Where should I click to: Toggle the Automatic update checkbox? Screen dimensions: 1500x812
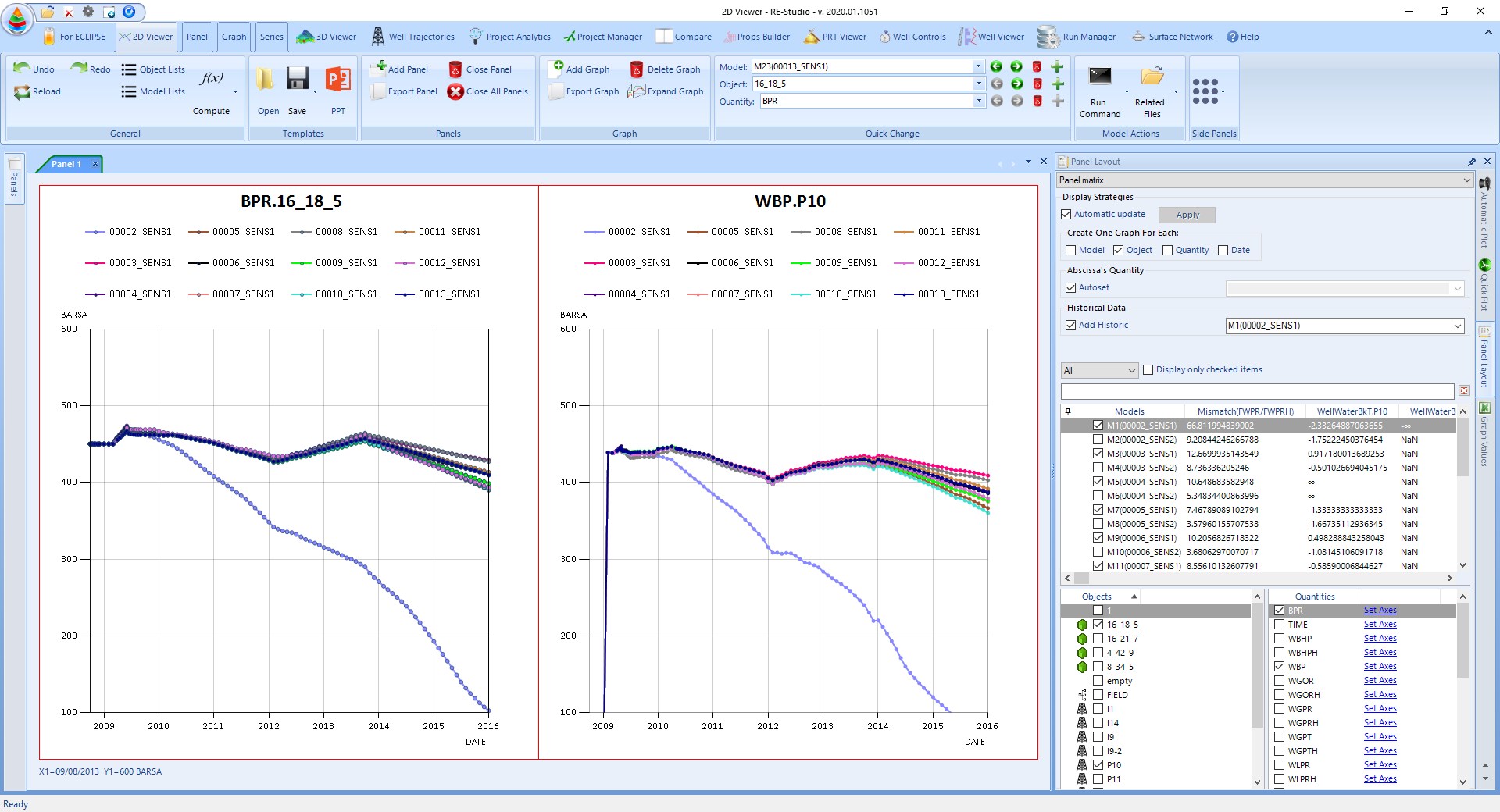tap(1066, 214)
